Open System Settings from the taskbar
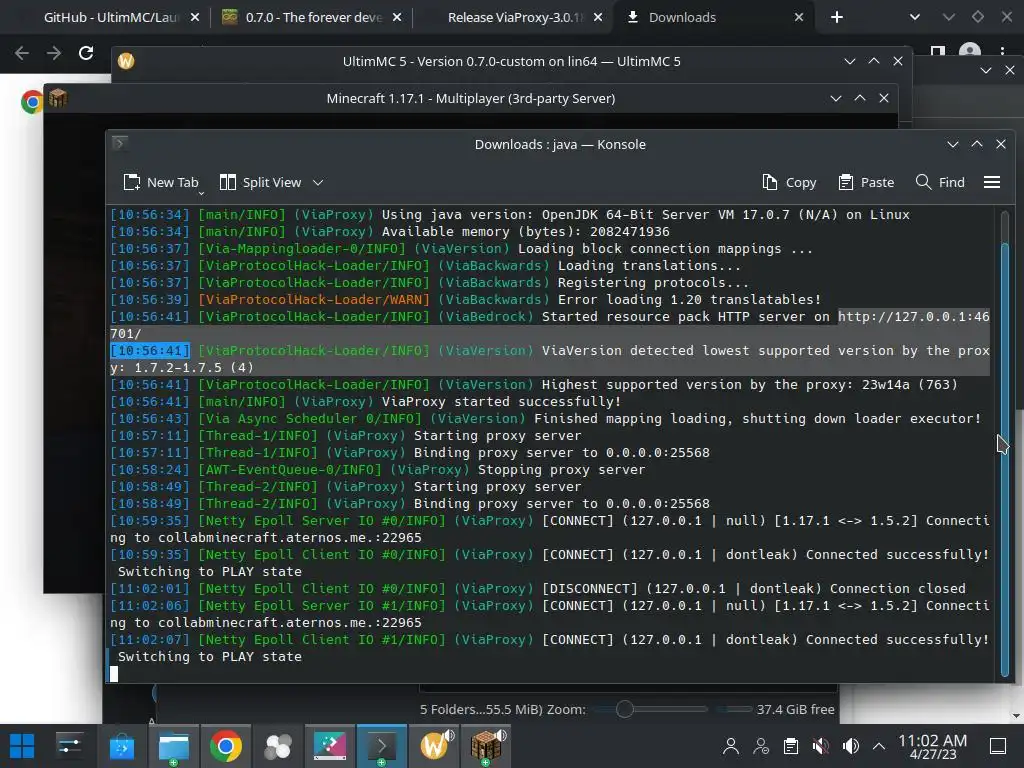 coord(69,746)
